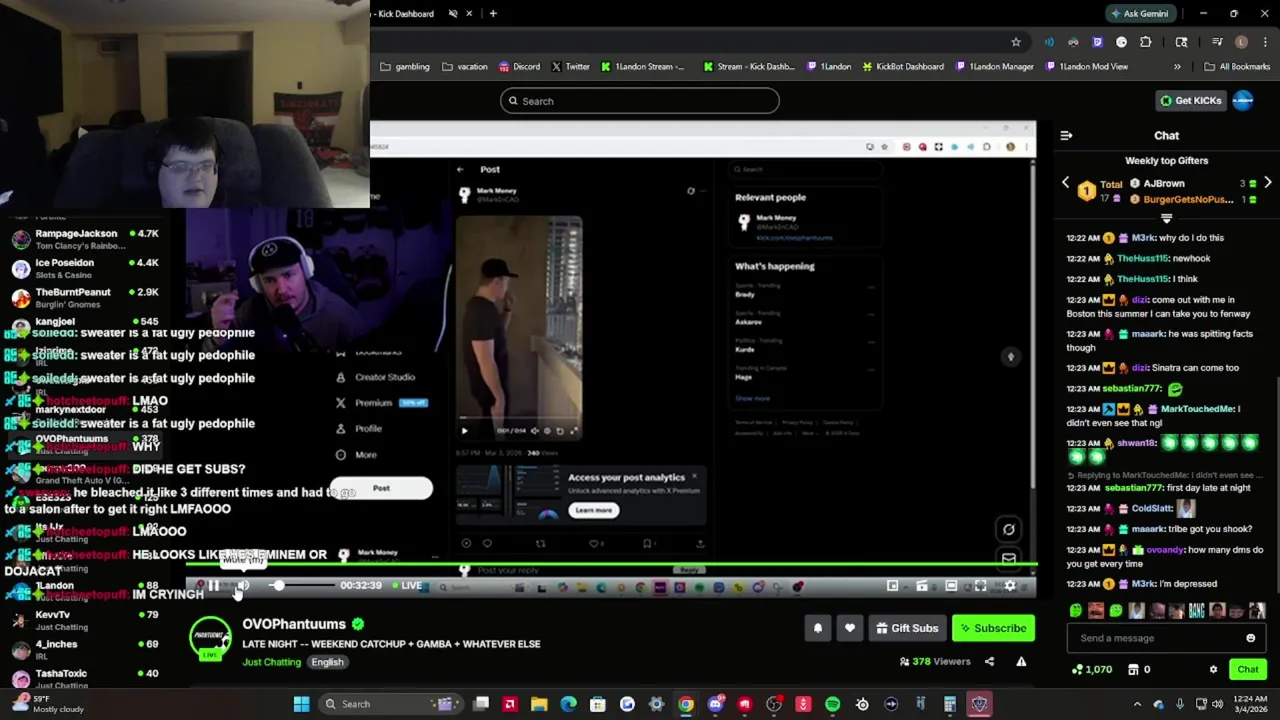1280x720 pixels.
Task: Open the Gift Subs button
Action: 907,628
